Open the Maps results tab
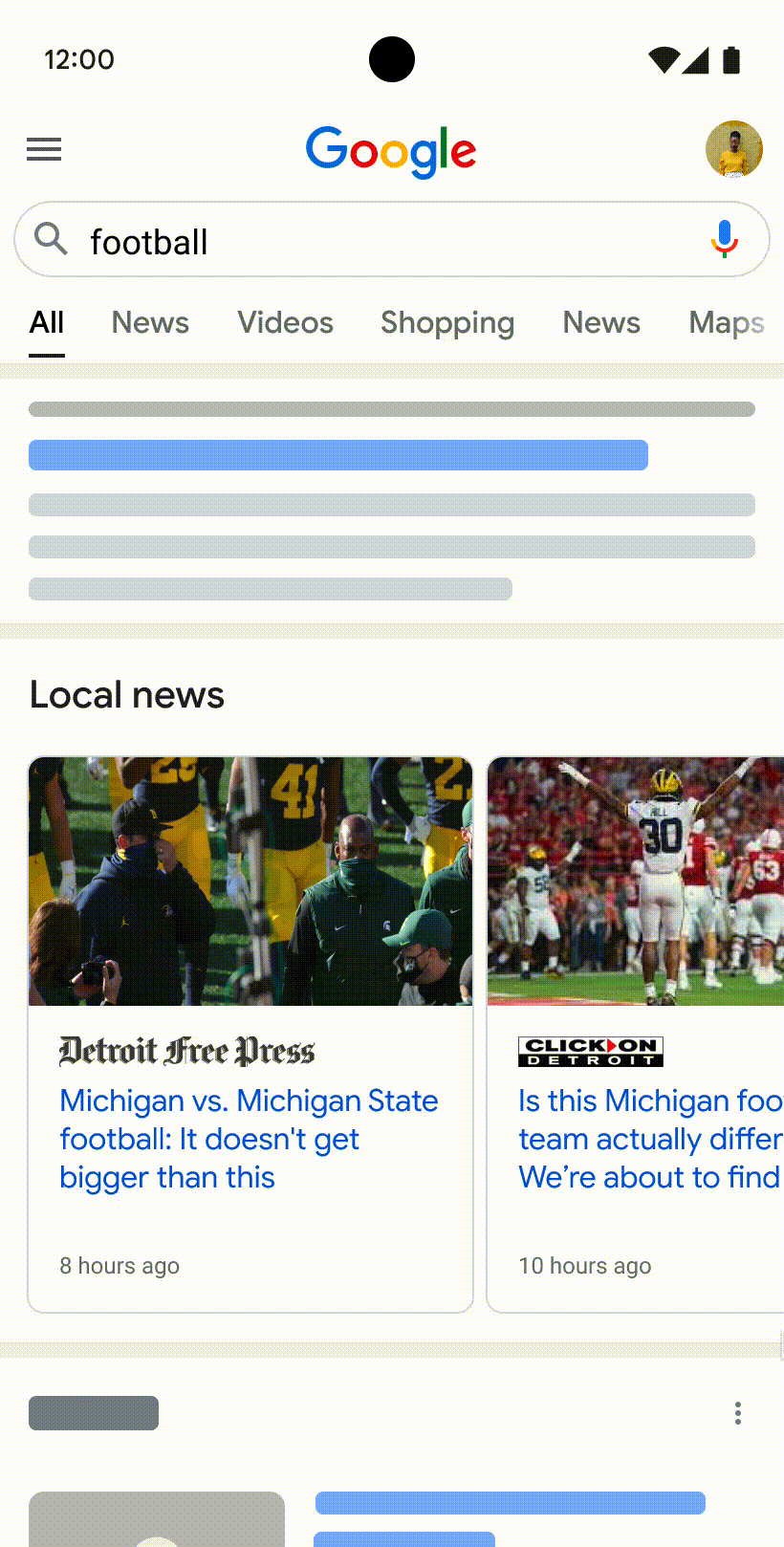This screenshot has width=784, height=1547. click(726, 323)
